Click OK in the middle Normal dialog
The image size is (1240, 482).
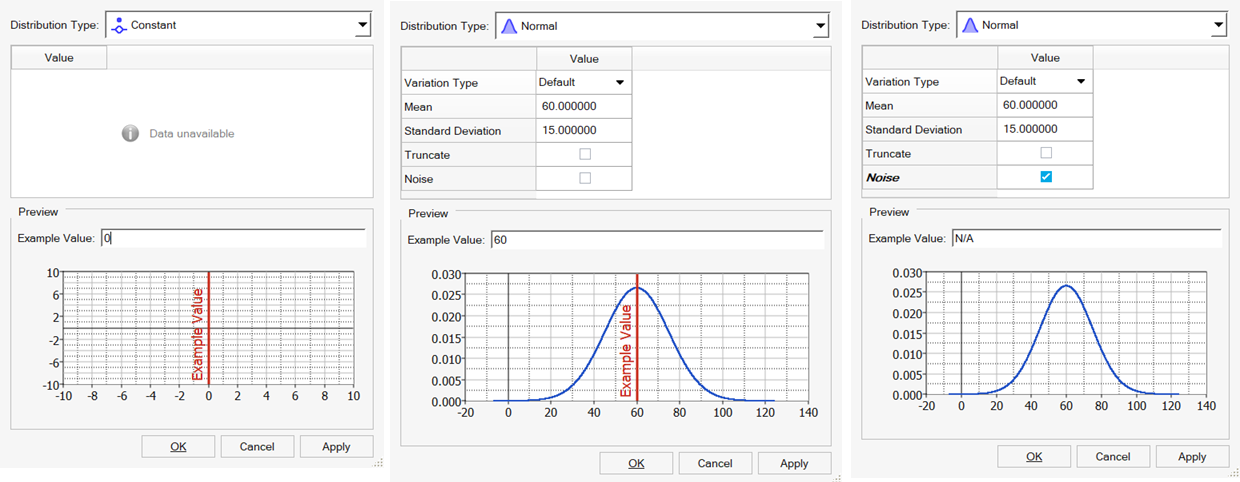point(636,463)
